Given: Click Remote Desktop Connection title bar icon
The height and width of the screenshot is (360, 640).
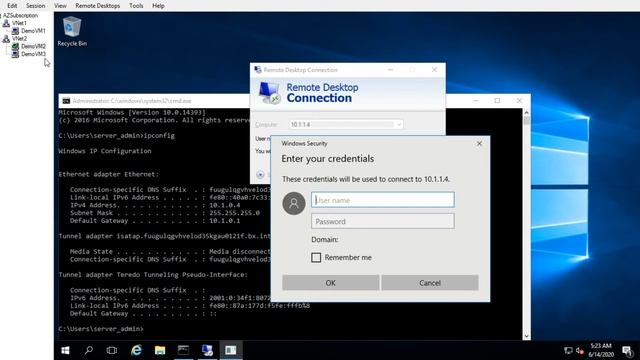Looking at the screenshot, I should point(258,70).
